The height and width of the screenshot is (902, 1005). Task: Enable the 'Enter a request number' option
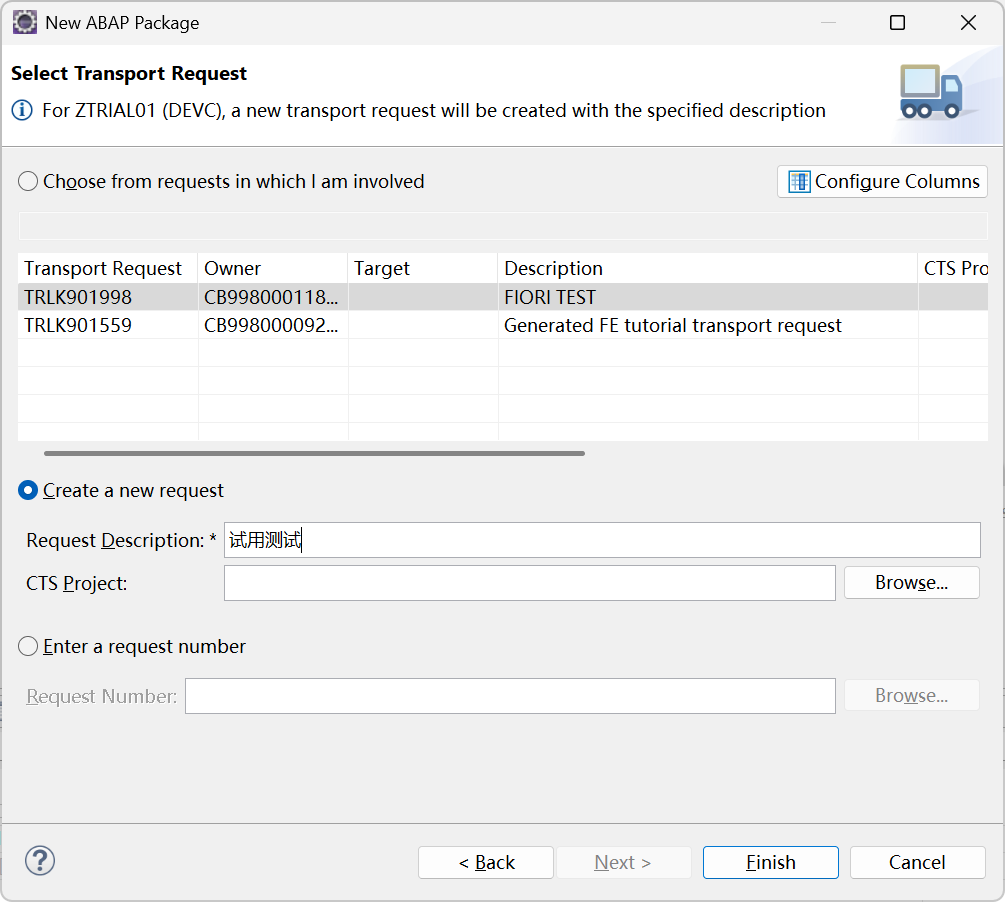pos(28,646)
